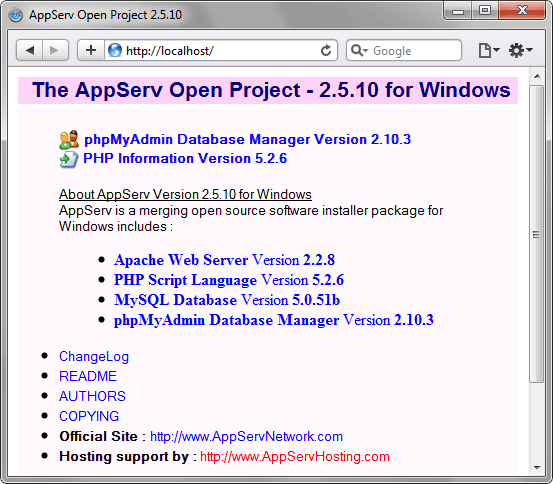Click the Safari compass icon in title bar

(16, 15)
